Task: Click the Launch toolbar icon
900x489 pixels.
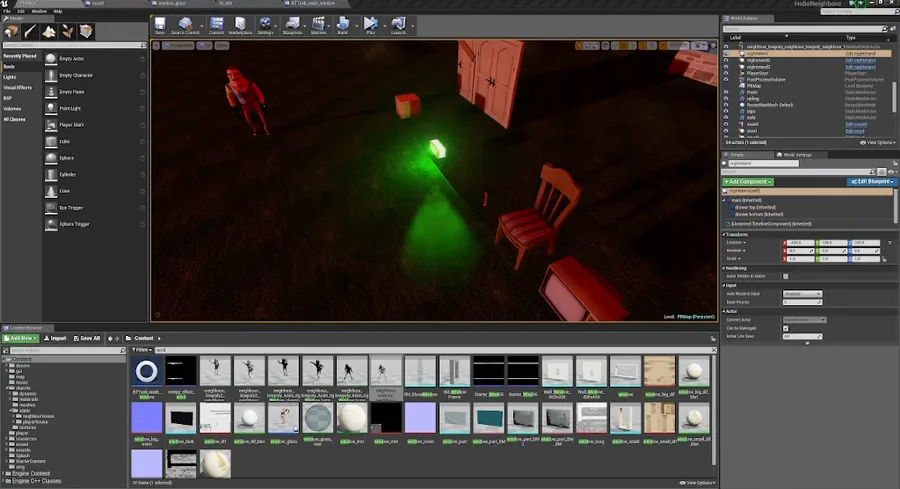Action: click(x=398, y=25)
